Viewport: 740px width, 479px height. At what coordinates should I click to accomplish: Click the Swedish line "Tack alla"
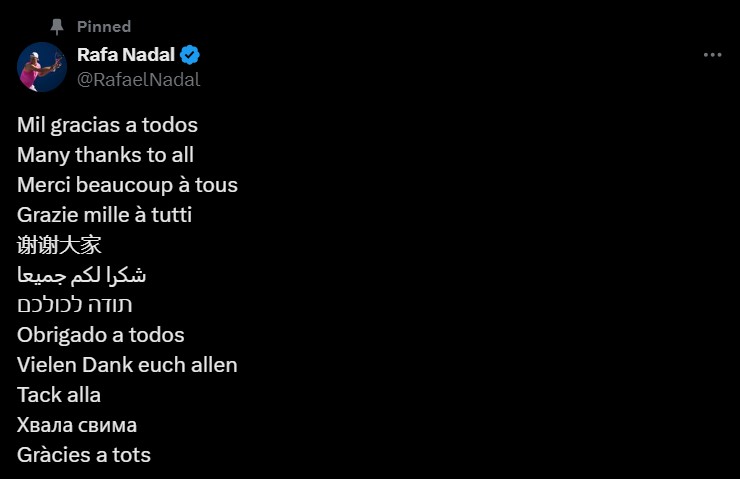(59, 395)
